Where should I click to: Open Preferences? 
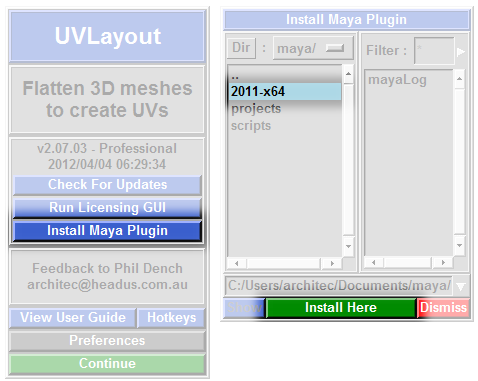[107, 341]
